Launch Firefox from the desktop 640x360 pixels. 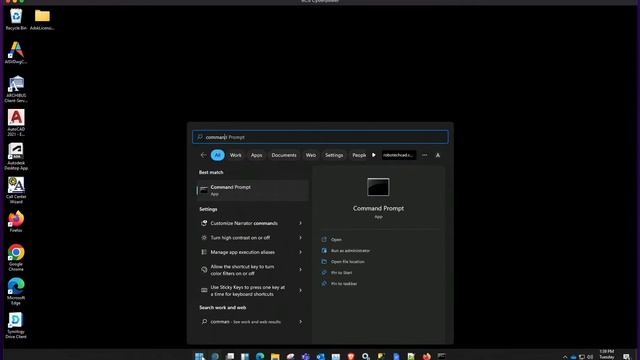[16, 222]
